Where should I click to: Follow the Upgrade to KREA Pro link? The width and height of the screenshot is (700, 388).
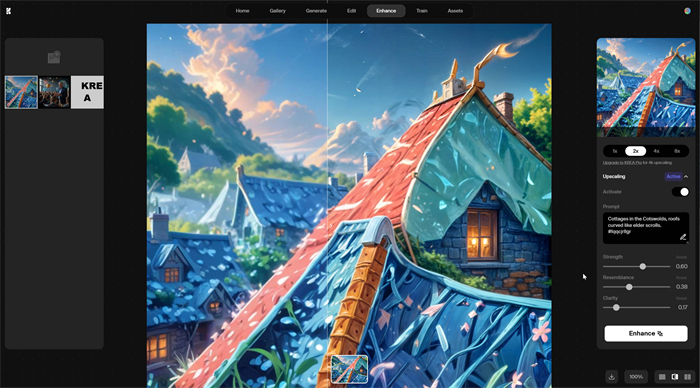click(622, 163)
